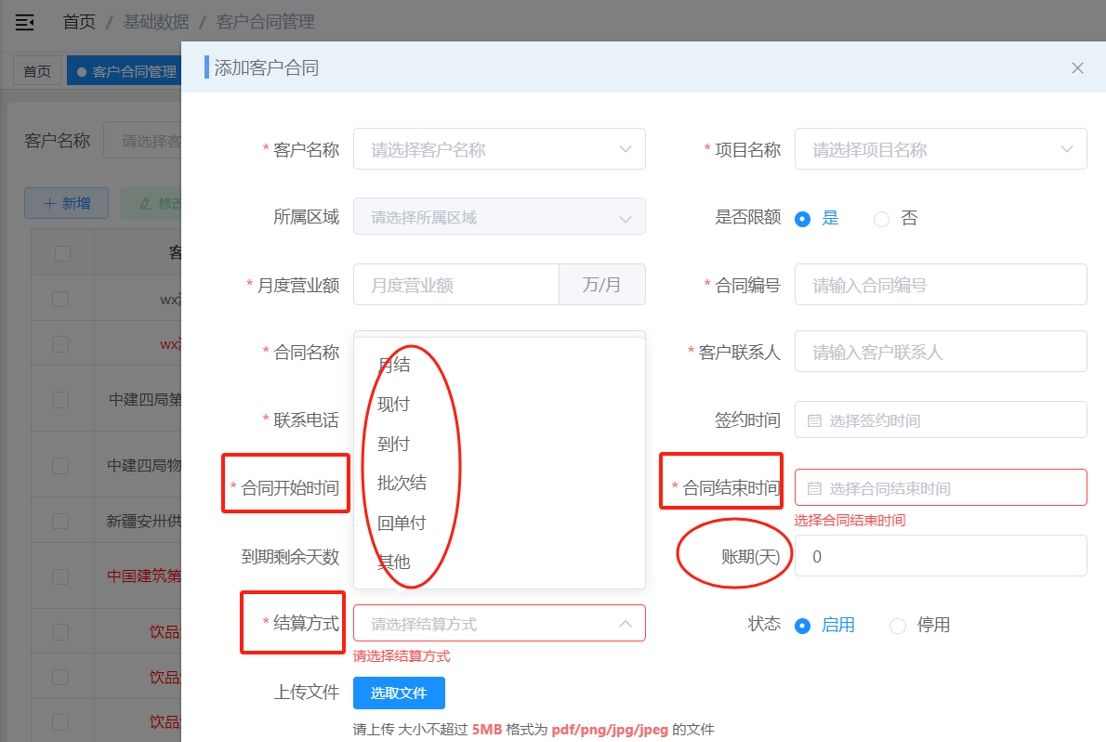Click the 选取文件 upload button
The image size is (1106, 742).
(398, 693)
